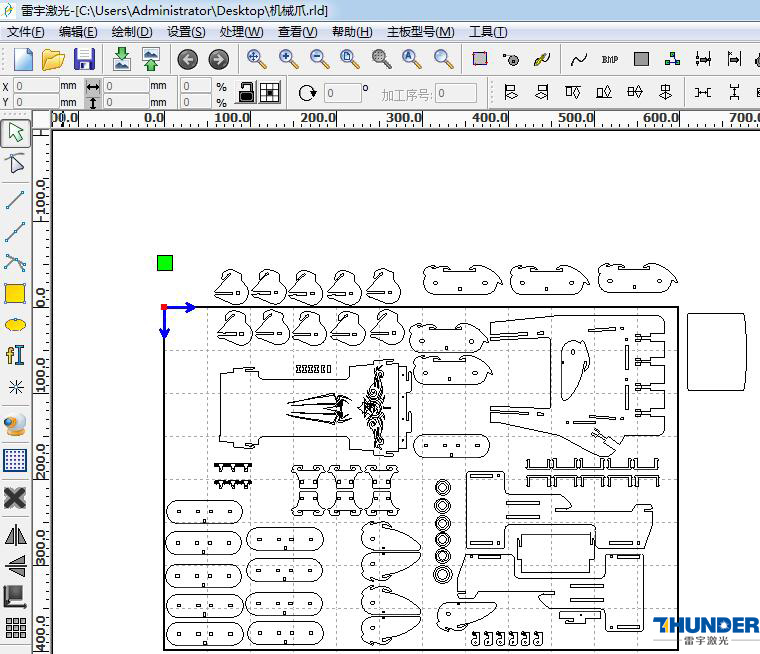Click the X position input field
The width and height of the screenshot is (760, 654).
tap(36, 86)
